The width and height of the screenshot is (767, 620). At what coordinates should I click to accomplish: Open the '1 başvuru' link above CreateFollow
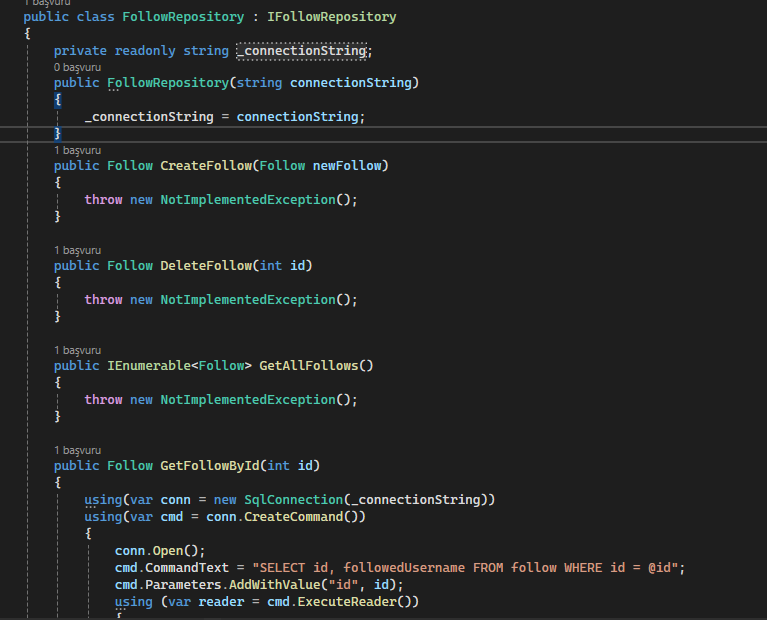tap(77, 150)
